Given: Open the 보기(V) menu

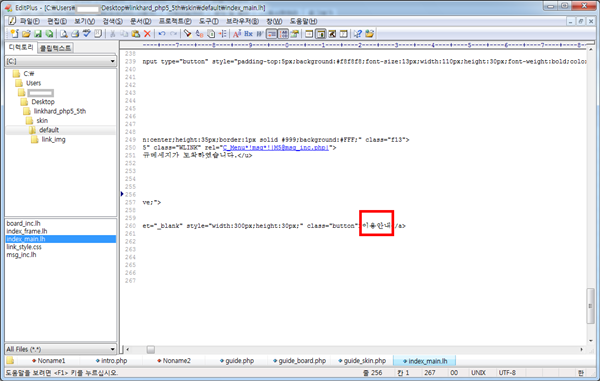Looking at the screenshot, I should [85, 21].
